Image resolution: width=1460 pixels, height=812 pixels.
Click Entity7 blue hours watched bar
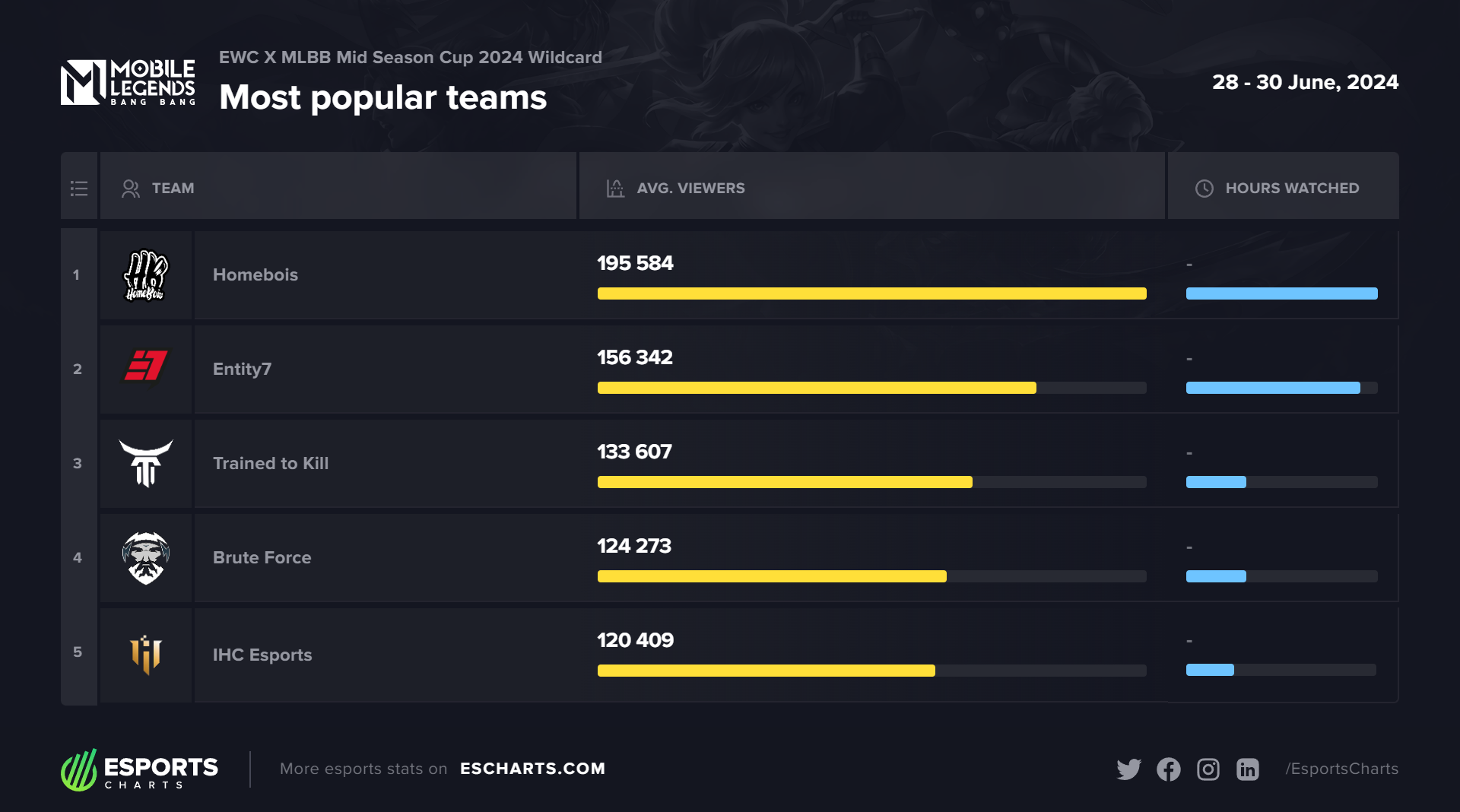(x=1273, y=388)
